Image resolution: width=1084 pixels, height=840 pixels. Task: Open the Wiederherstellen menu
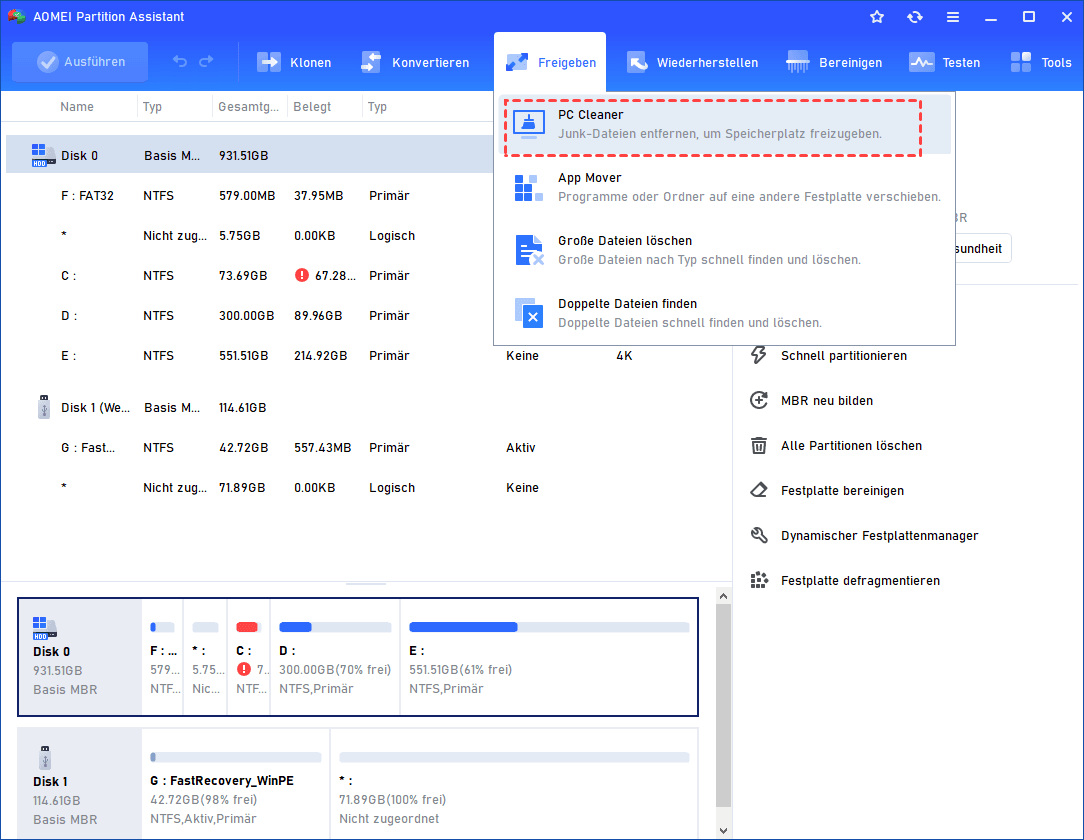[692, 62]
